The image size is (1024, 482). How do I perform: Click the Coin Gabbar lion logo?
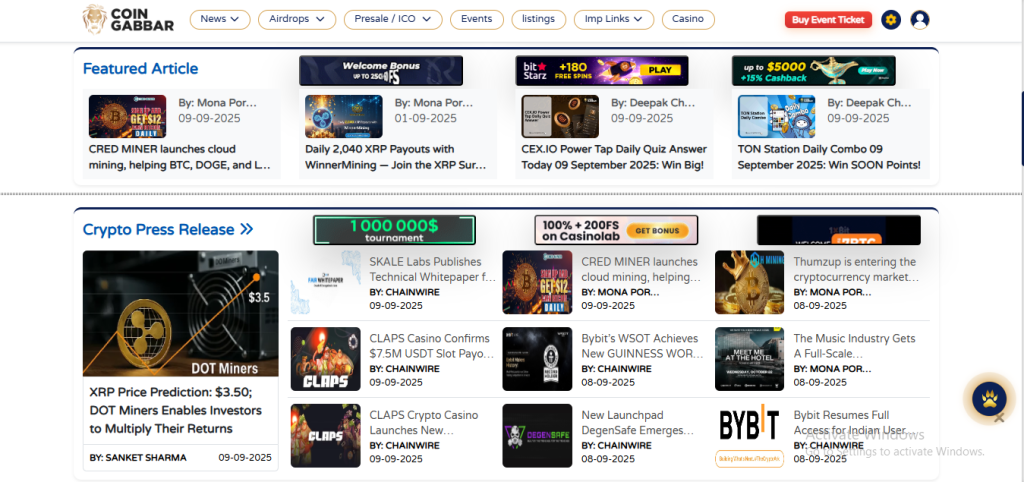128,20
